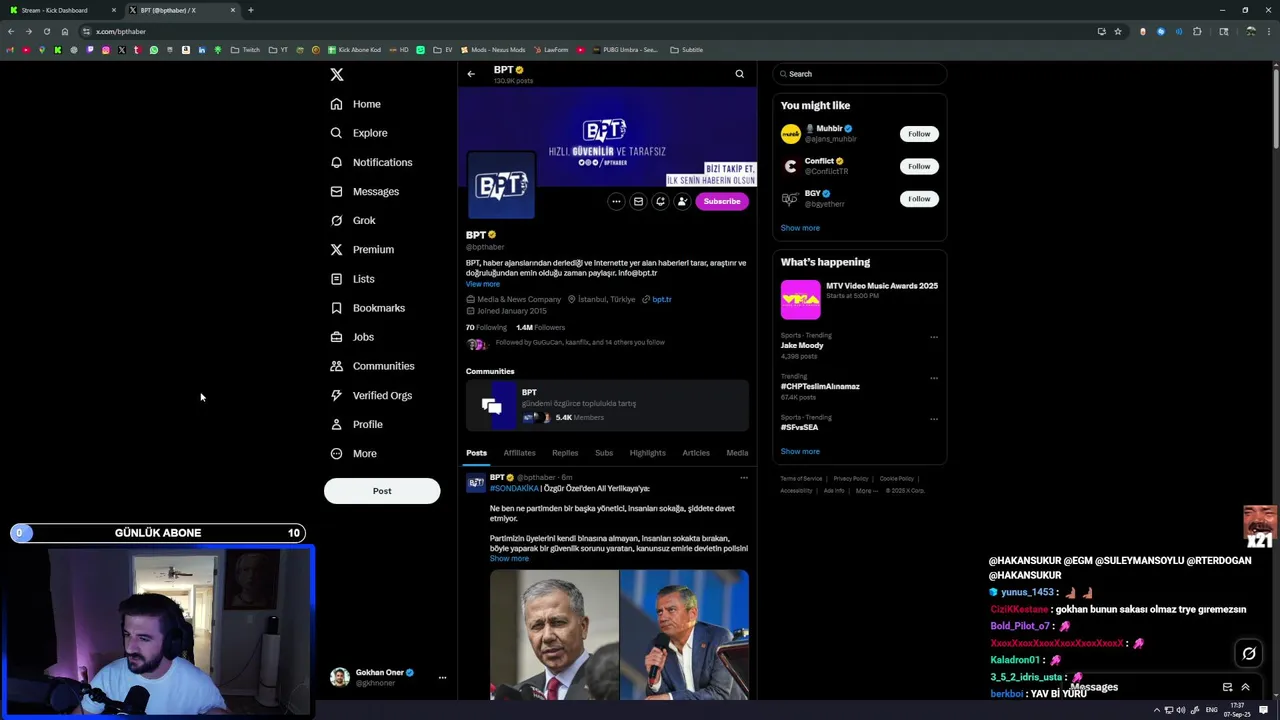Open options for Jake Moody trend

click(934, 337)
